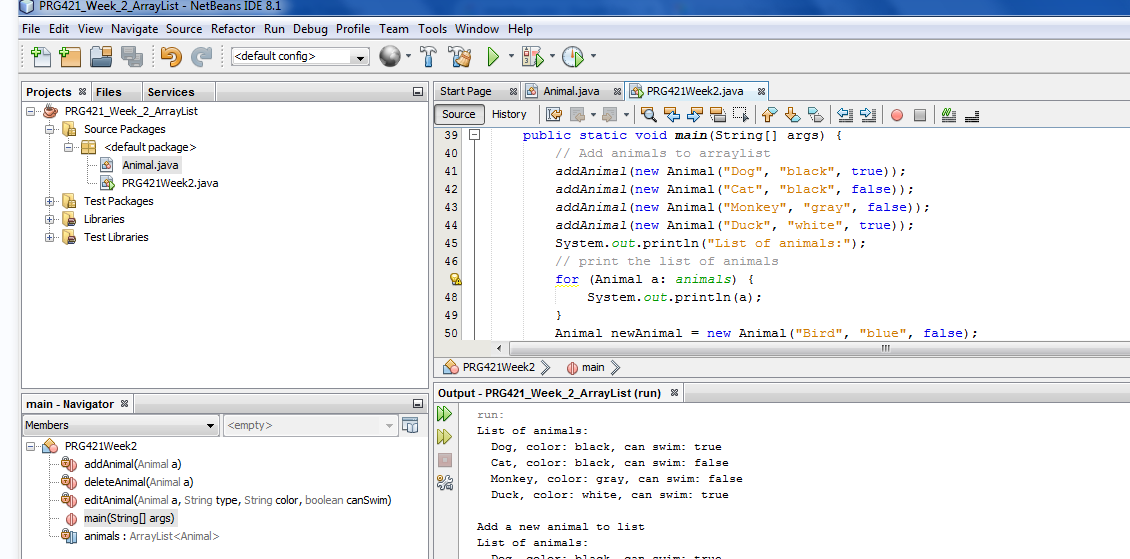
Task: Switch to Source view button
Action: [x=458, y=115]
